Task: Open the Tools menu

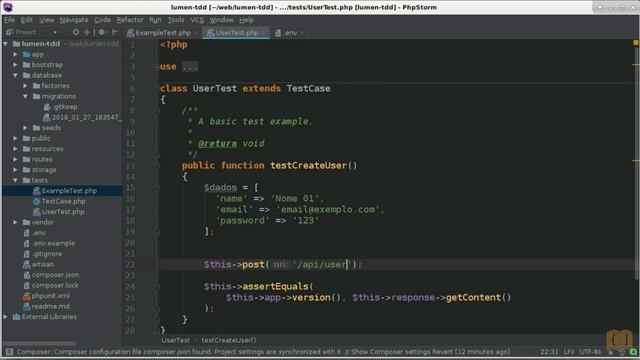Action: [x=176, y=20]
